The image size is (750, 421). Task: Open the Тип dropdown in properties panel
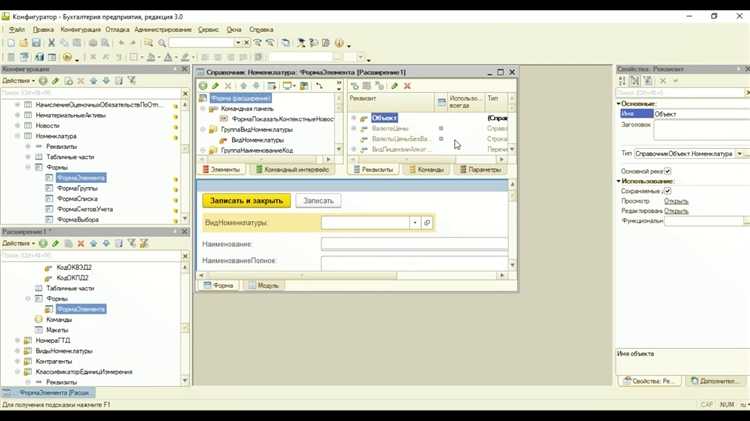741,154
